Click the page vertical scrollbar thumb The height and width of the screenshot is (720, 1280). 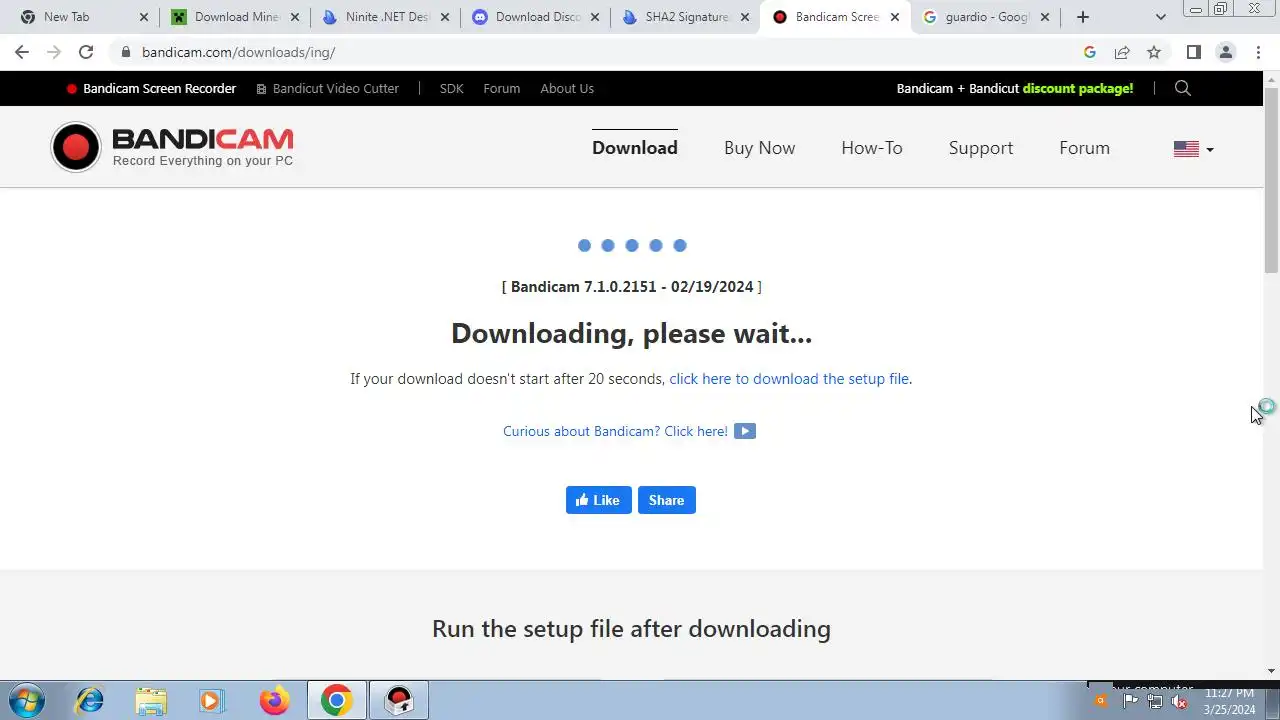tap(1272, 180)
